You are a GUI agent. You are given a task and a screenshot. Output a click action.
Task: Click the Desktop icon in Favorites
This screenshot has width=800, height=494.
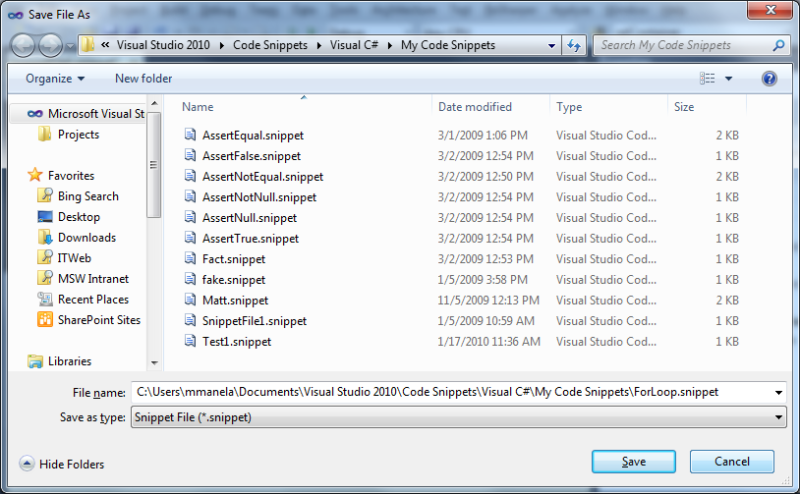(45, 217)
